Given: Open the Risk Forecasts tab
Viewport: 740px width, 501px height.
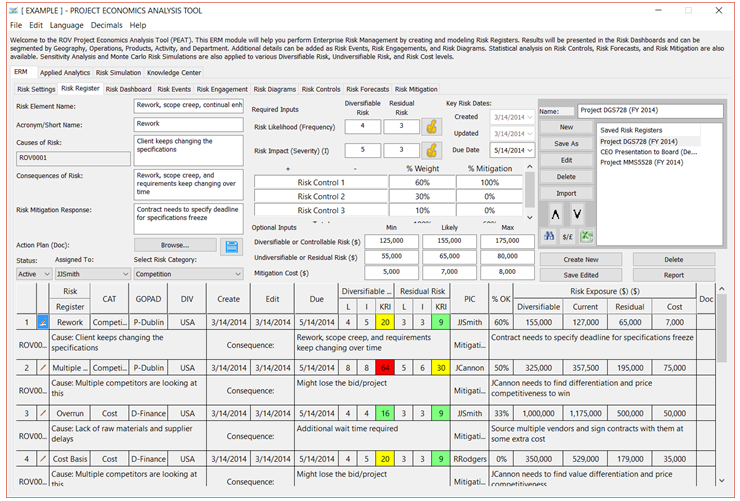Looking at the screenshot, I should [368, 89].
